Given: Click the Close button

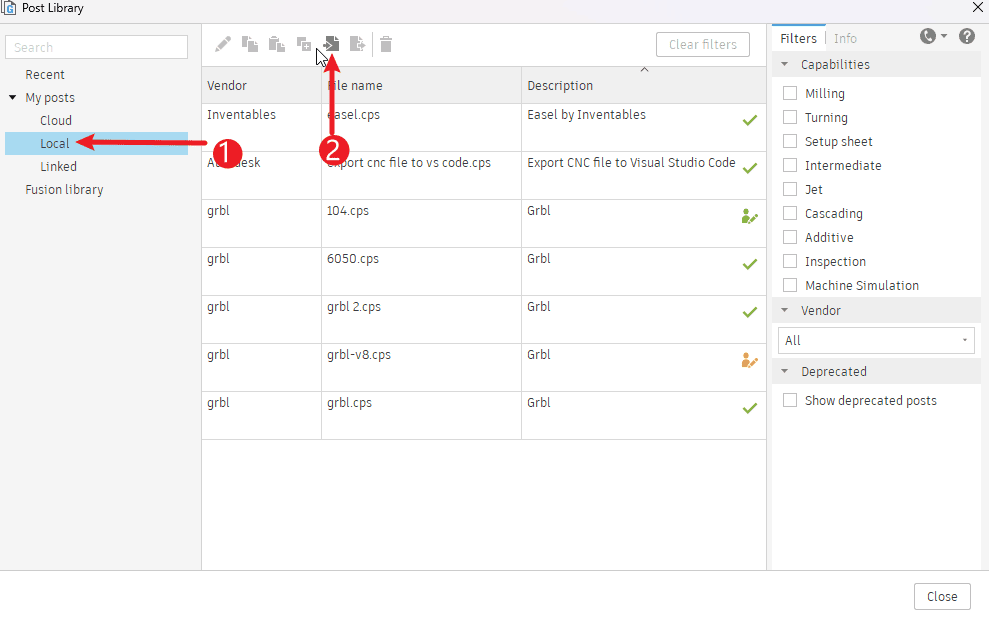Looking at the screenshot, I should [941, 596].
